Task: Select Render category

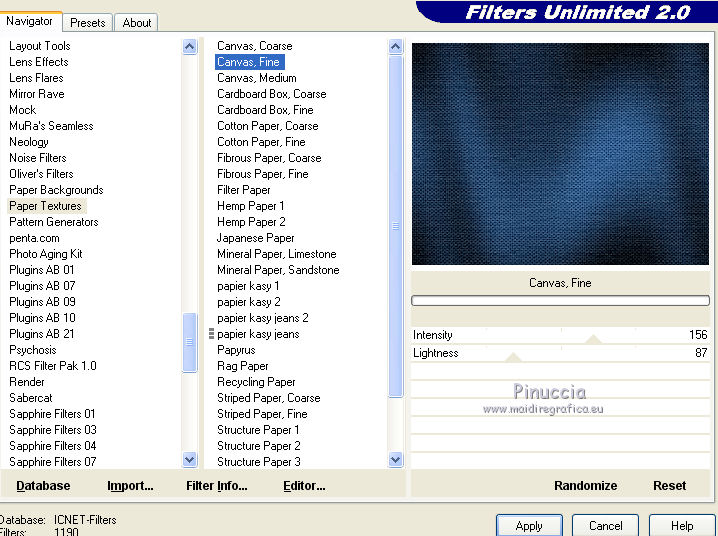Action: (27, 382)
